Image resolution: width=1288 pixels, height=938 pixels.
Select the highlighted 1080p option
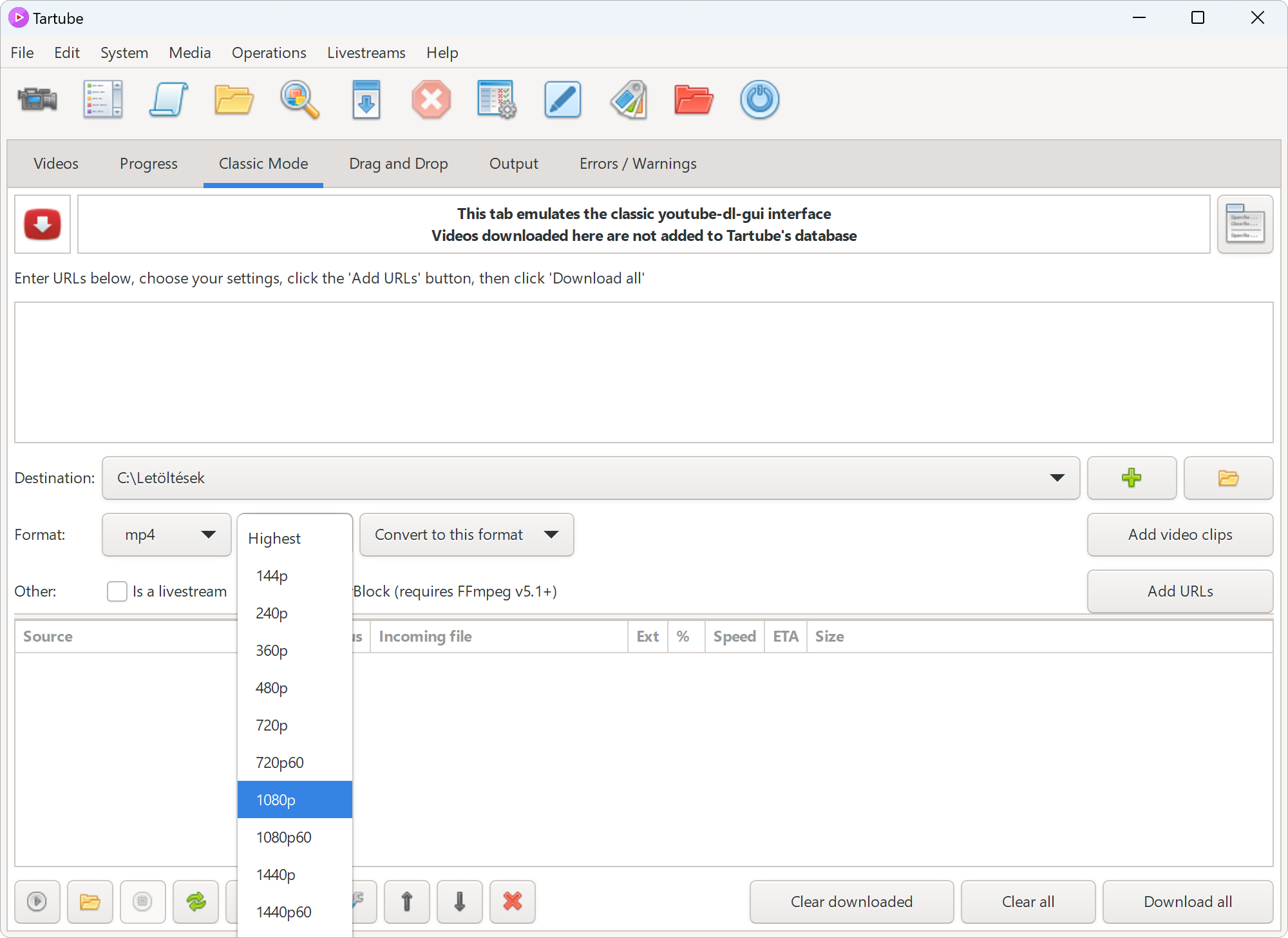pos(295,800)
